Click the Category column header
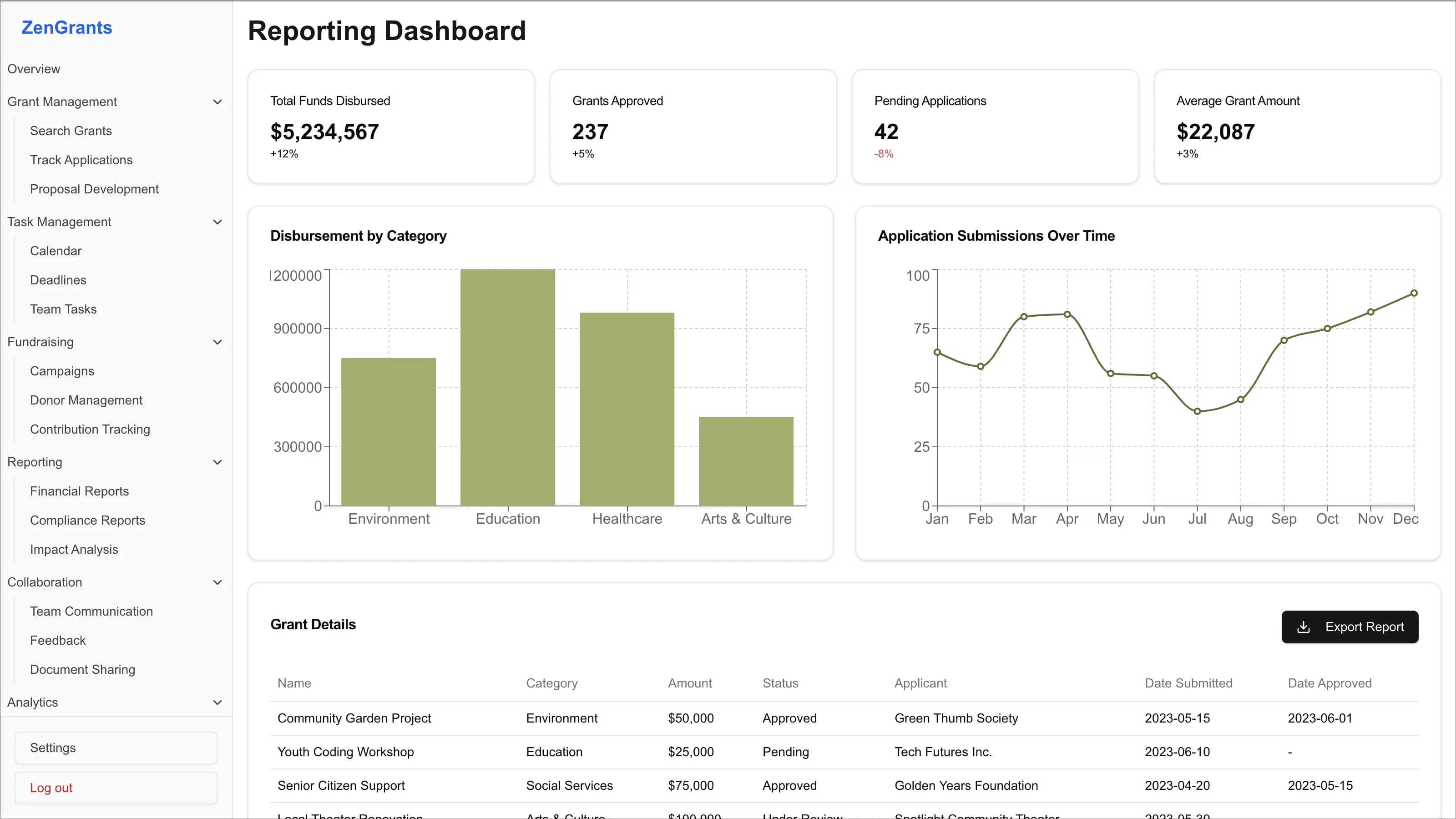This screenshot has width=1456, height=819. click(551, 683)
